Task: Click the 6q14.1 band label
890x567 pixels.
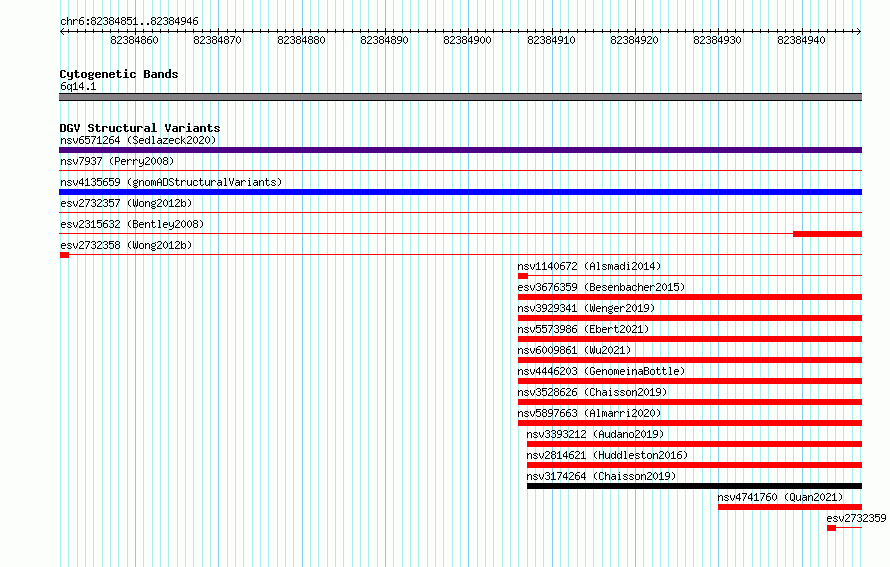Action: (x=78, y=86)
